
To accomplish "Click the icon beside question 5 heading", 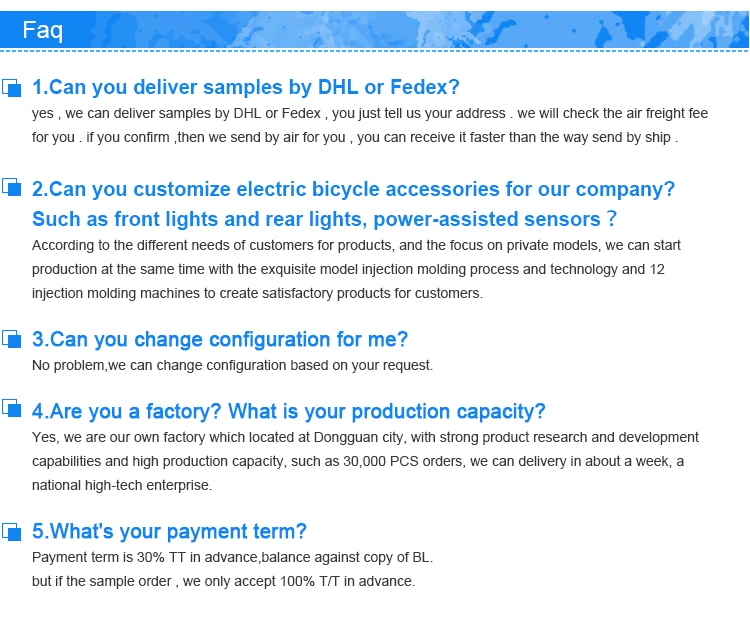I will click(12, 530).
